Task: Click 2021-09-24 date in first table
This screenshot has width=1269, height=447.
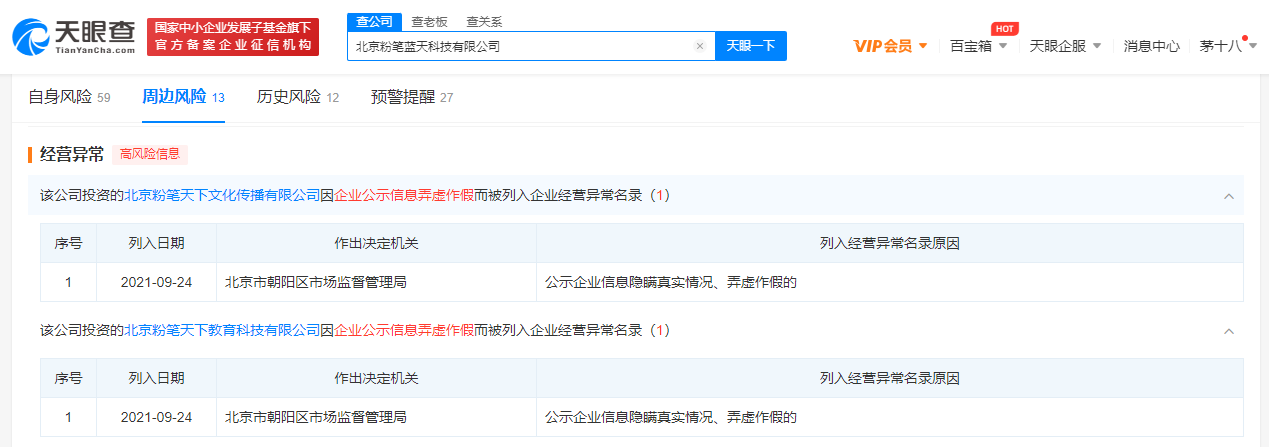Action: click(156, 282)
